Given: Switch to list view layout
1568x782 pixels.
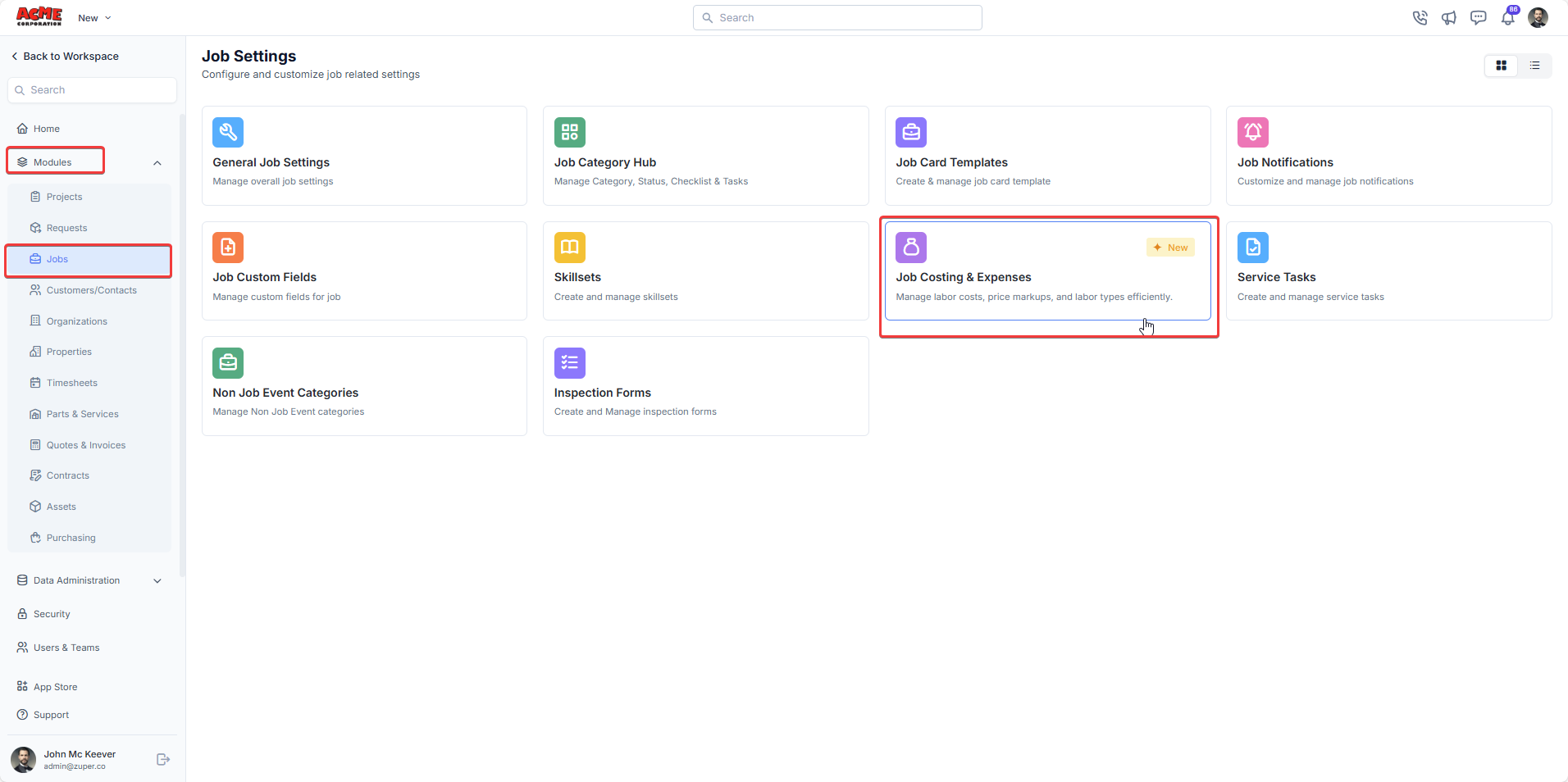Looking at the screenshot, I should (x=1535, y=66).
